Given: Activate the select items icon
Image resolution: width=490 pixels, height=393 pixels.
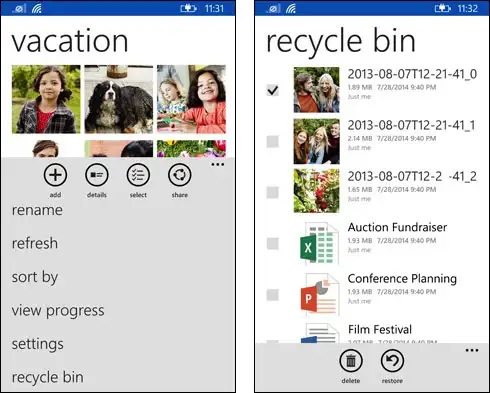Looking at the screenshot, I should point(138,175).
